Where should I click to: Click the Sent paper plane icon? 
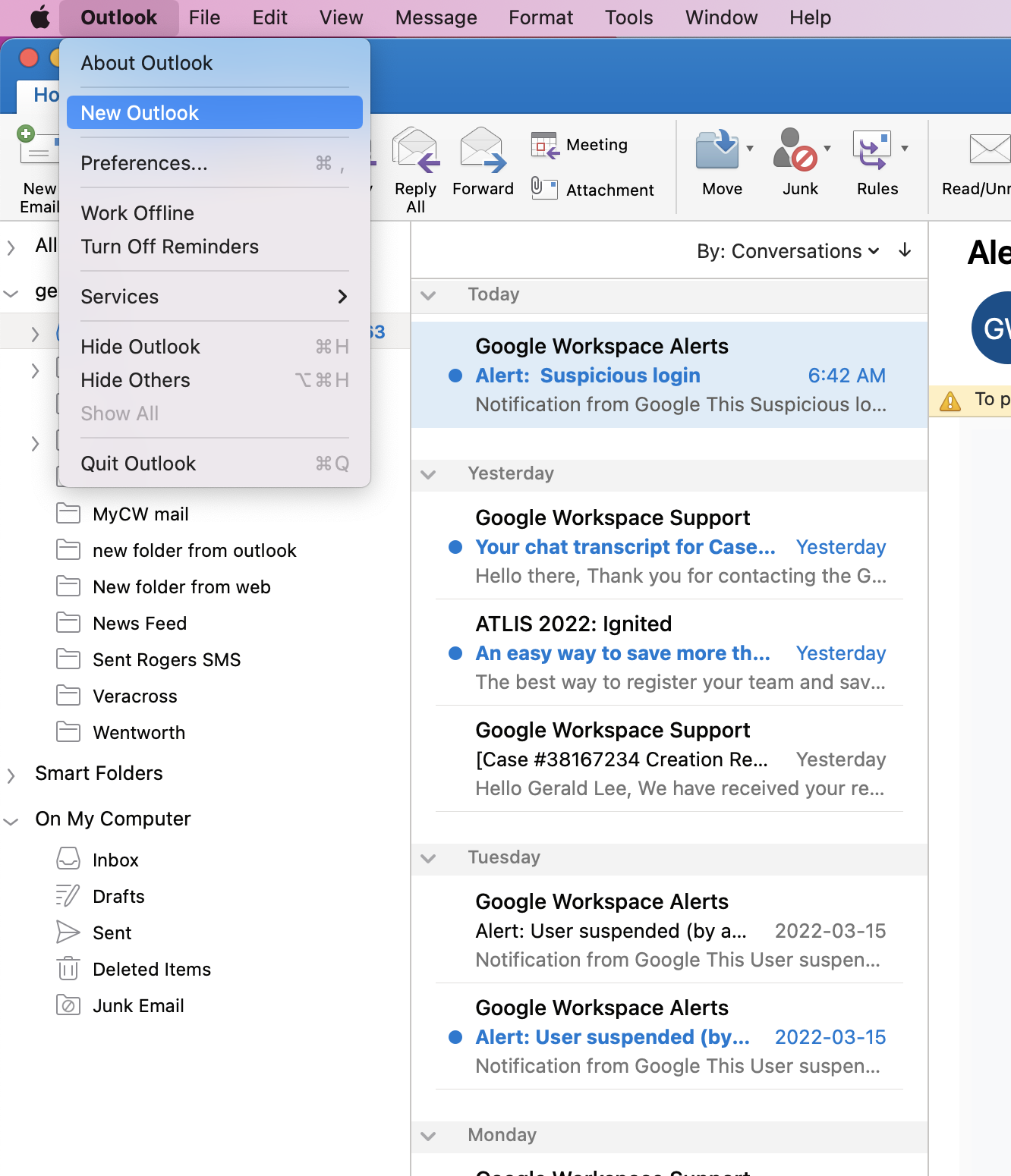[x=68, y=932]
